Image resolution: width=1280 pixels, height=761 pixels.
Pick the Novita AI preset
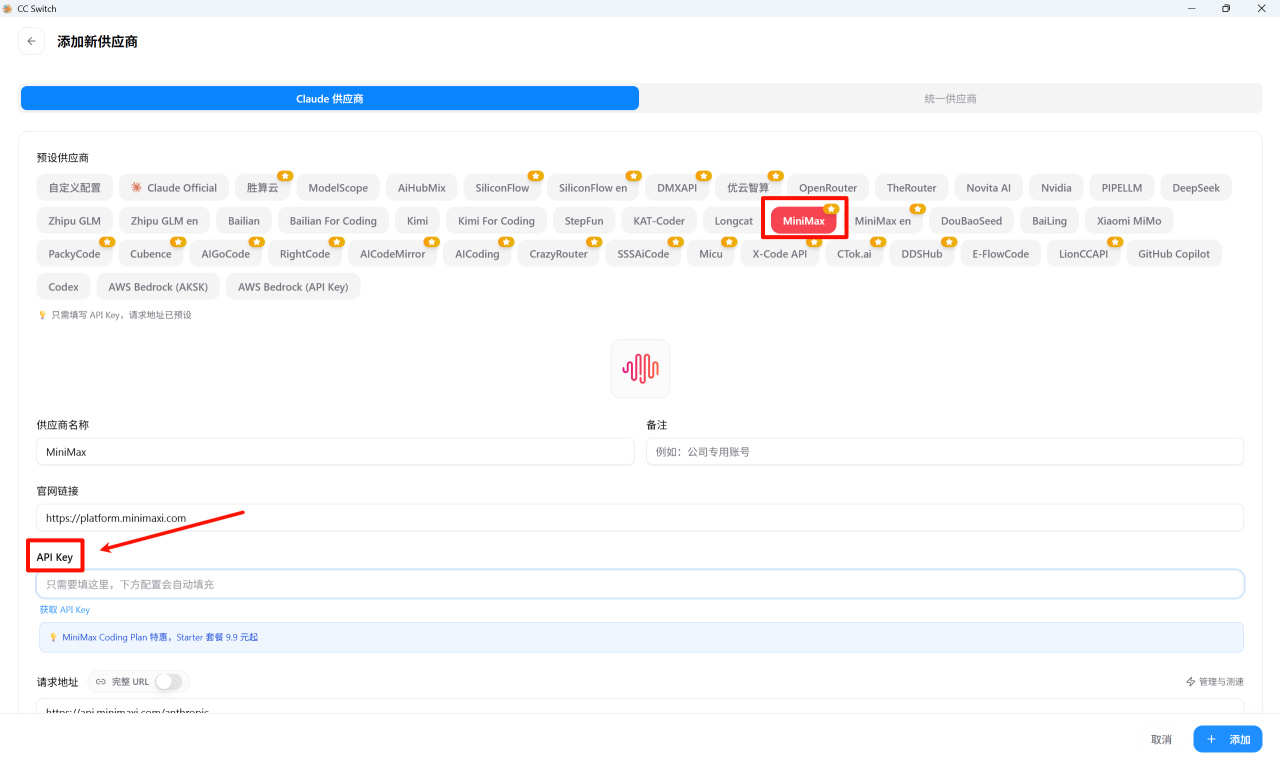[988, 188]
